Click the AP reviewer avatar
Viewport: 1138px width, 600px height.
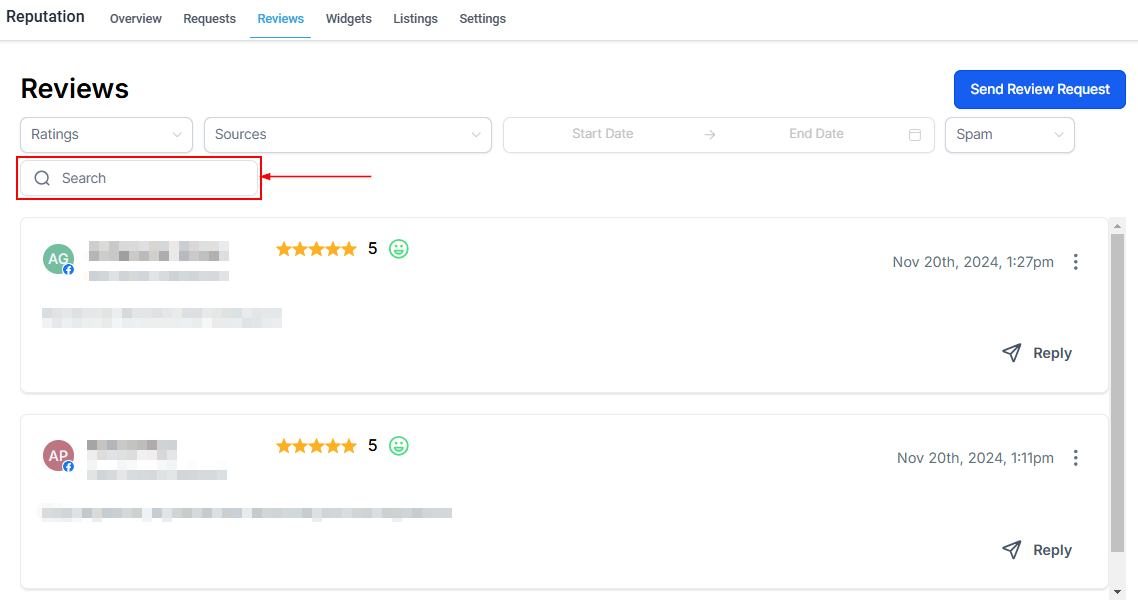[x=58, y=456]
